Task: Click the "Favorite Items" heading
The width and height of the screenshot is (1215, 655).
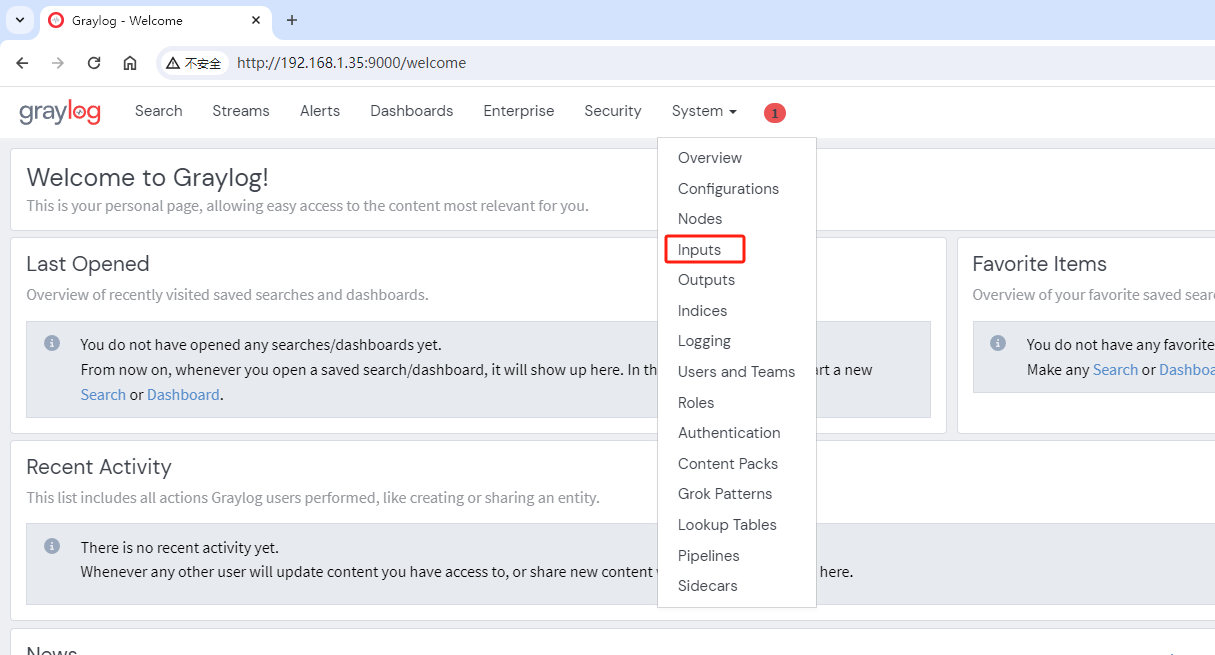Action: point(1040,264)
